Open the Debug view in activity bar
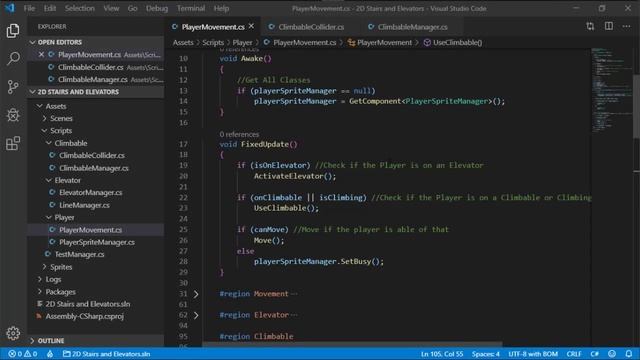Image resolution: width=640 pixels, height=360 pixels. (13, 115)
